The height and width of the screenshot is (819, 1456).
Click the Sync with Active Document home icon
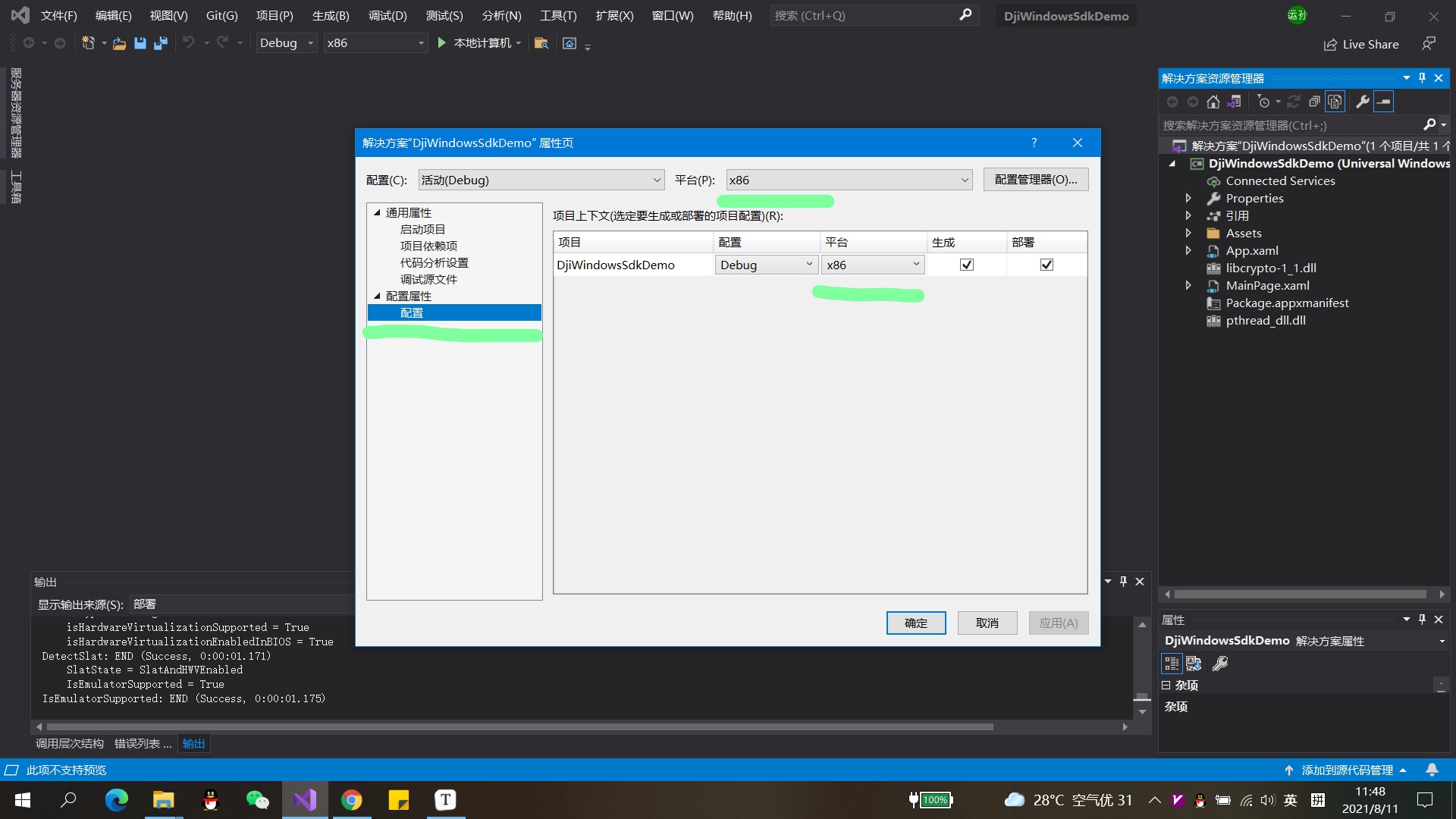(x=1213, y=101)
